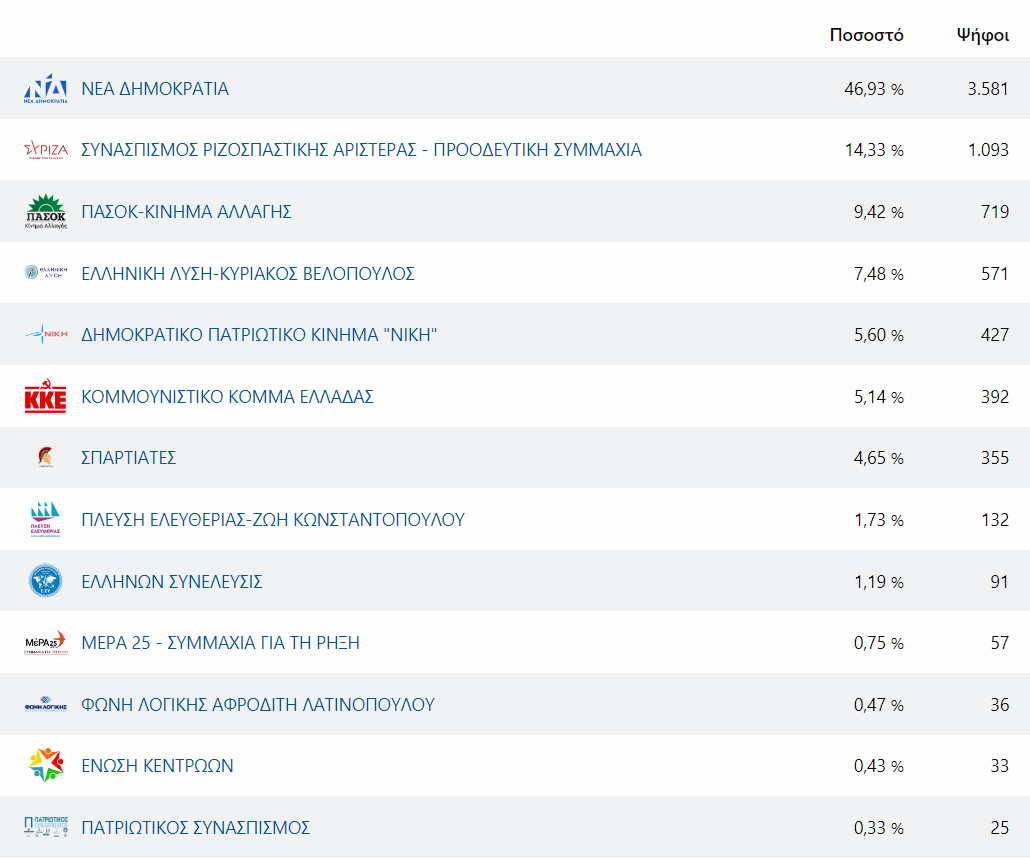Click the ΣΥΡΙΖΑ party logo
The width and height of the screenshot is (1030, 859).
tap(45, 150)
